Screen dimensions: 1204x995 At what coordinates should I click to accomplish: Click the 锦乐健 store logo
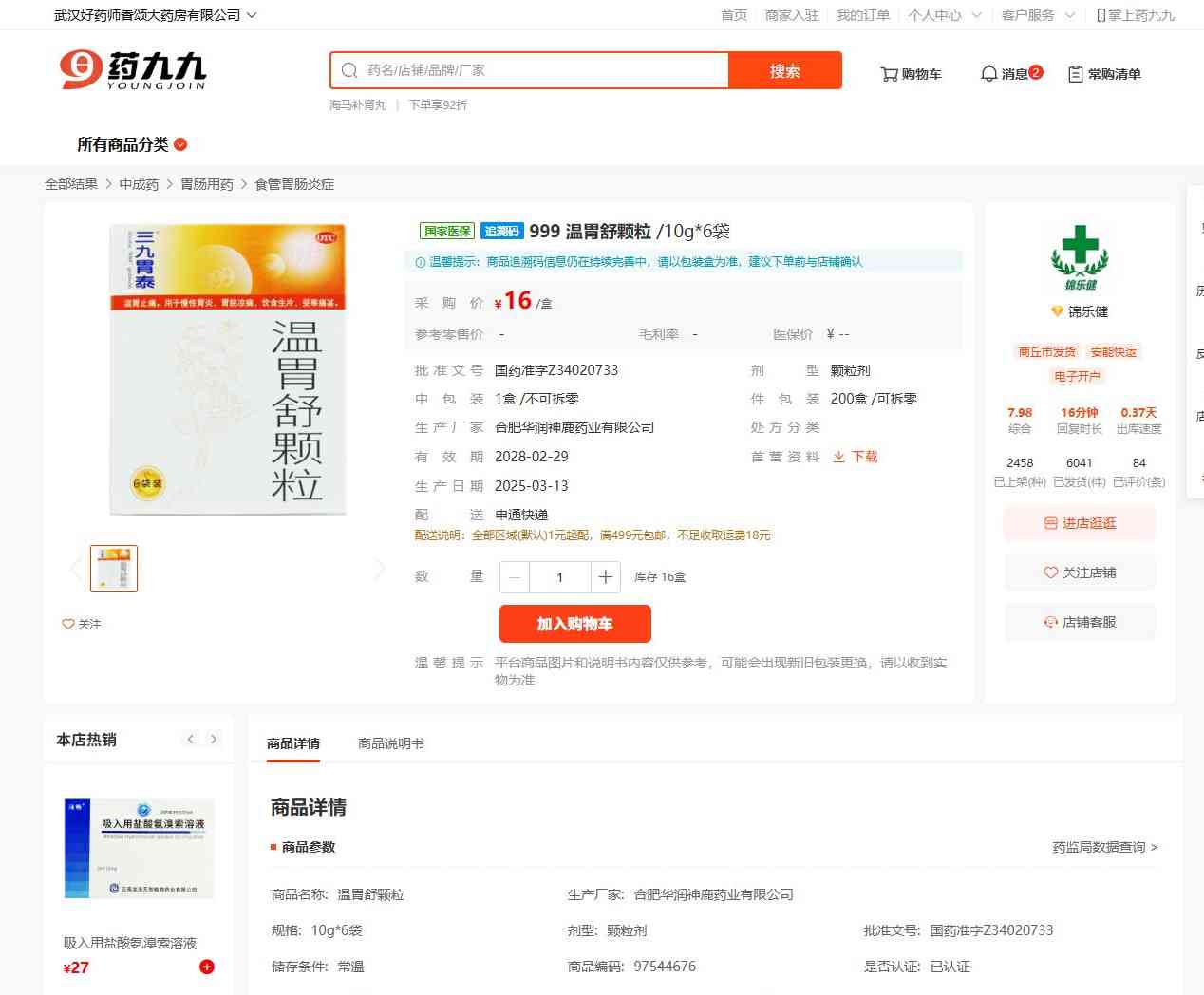coord(1080,257)
